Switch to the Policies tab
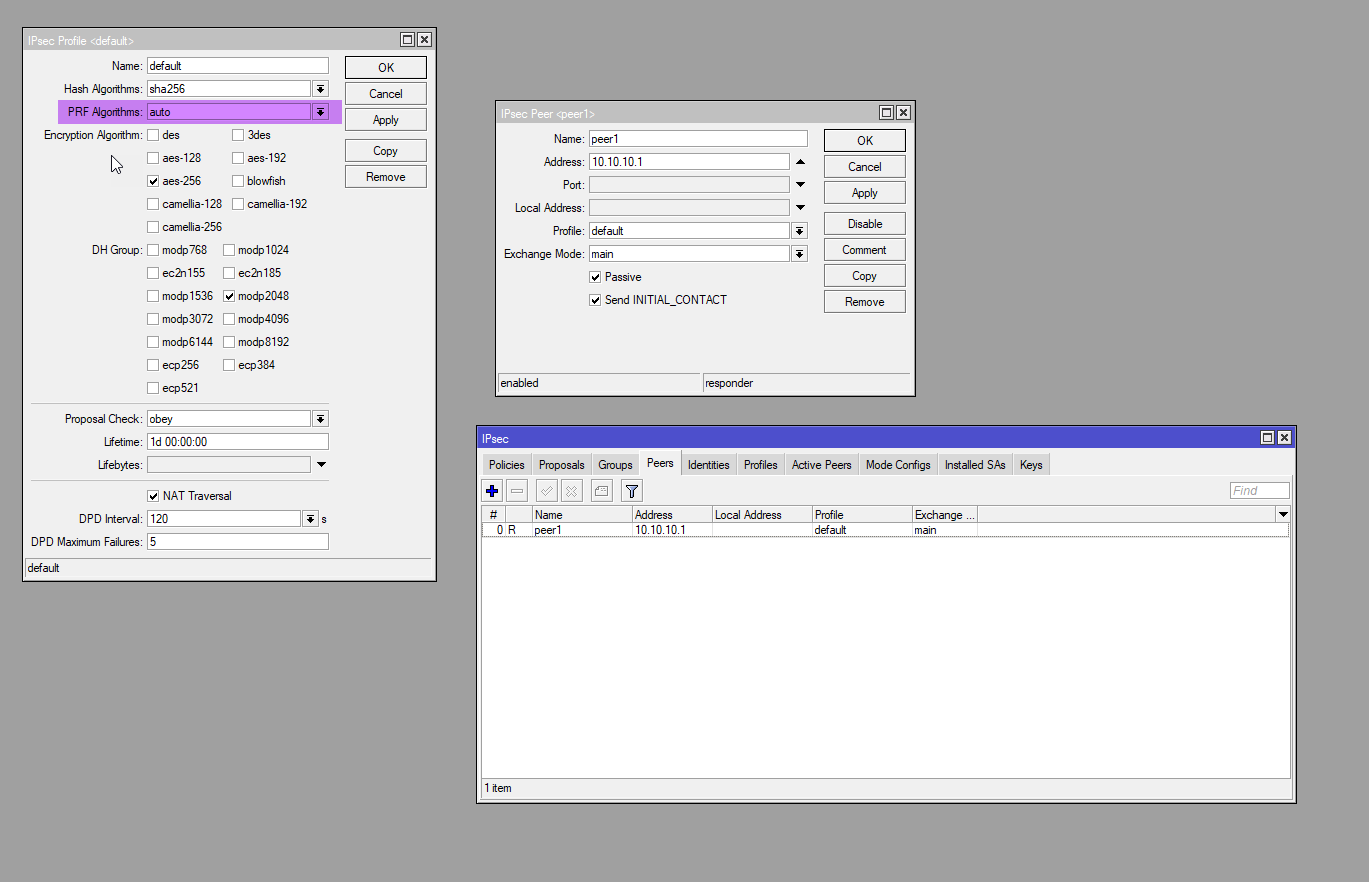Viewport: 1369px width, 882px height. 506,465
